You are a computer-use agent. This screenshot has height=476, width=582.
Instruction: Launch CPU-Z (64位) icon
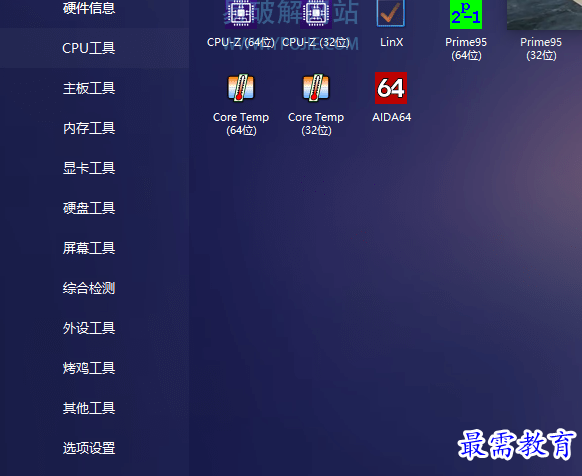(x=241, y=14)
